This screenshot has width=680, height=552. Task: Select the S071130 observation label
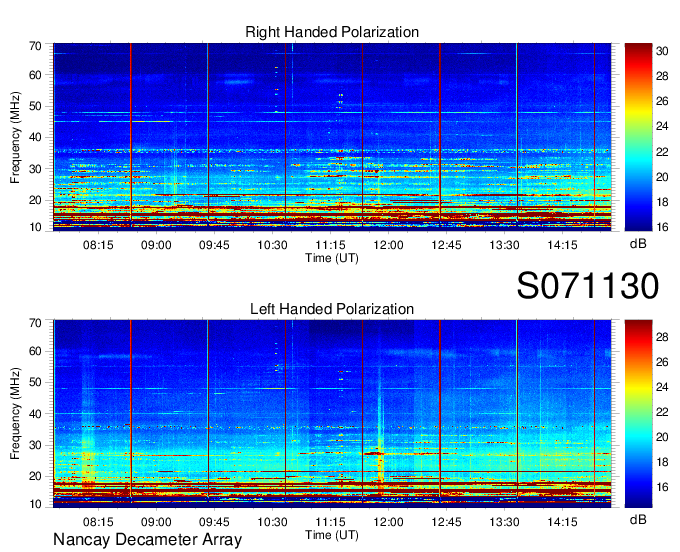(x=588, y=286)
